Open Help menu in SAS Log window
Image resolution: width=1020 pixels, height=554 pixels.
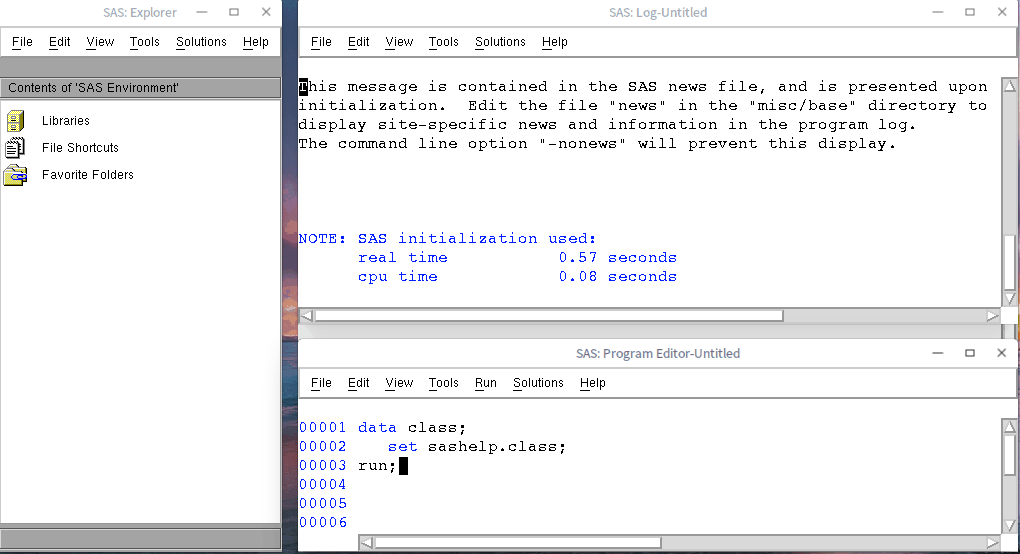pyautogui.click(x=555, y=42)
